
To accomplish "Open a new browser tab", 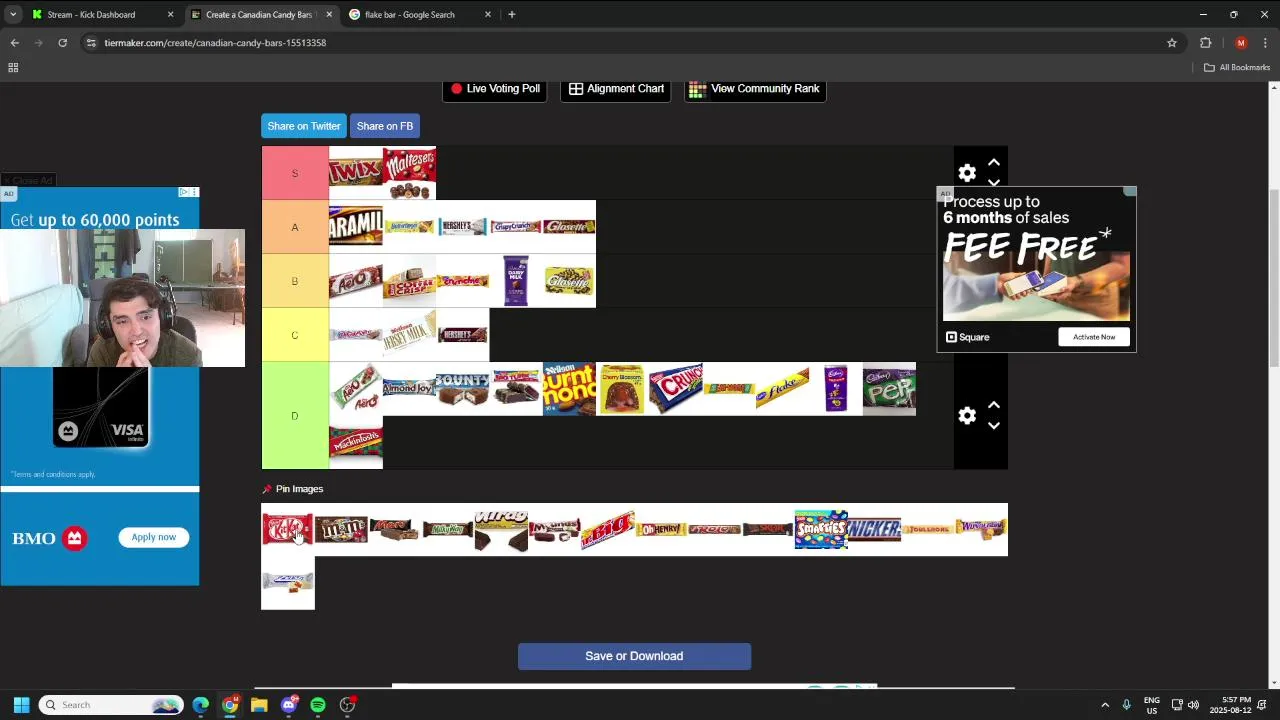I will [x=512, y=15].
